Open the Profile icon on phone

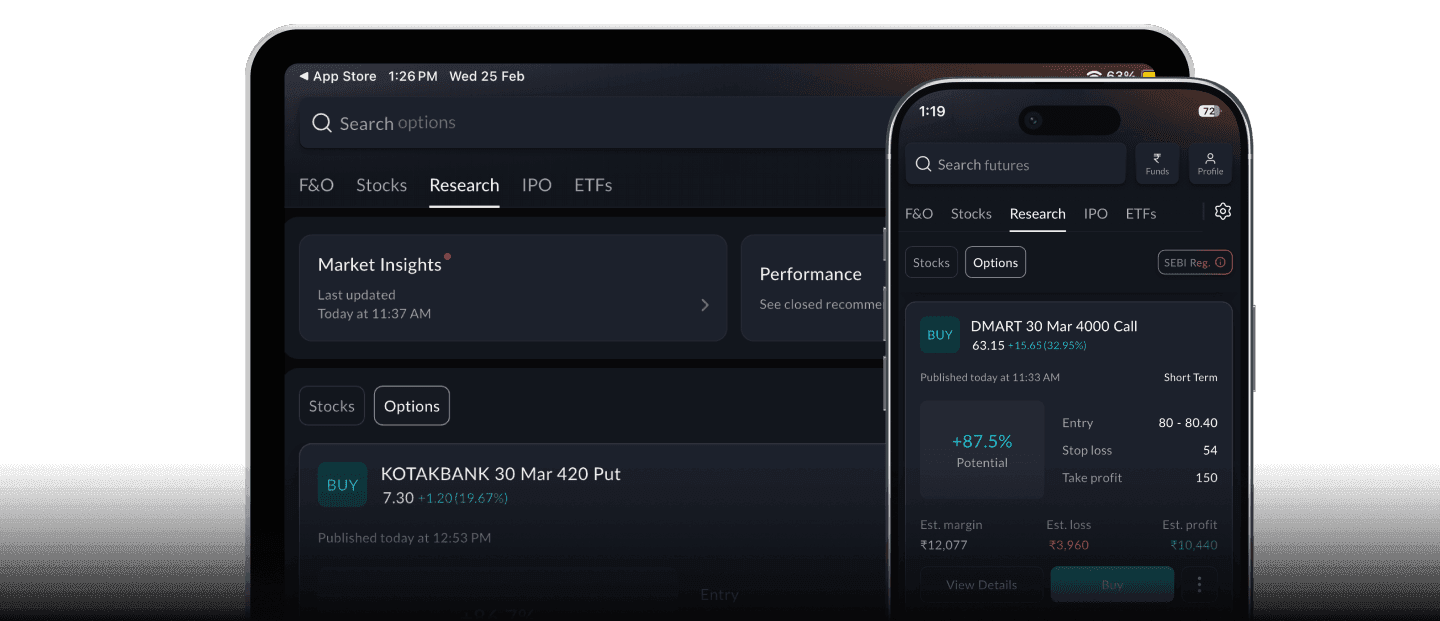click(1210, 164)
